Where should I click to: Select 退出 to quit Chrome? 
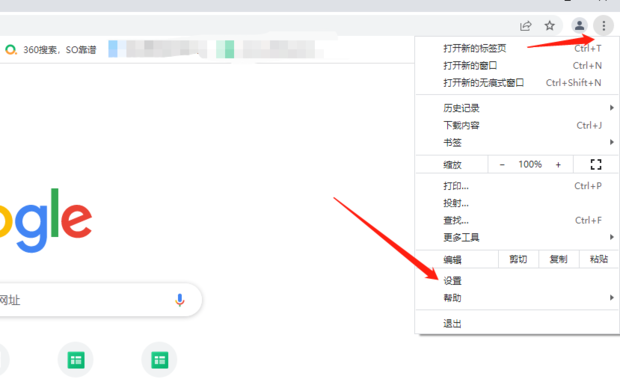tap(517, 324)
